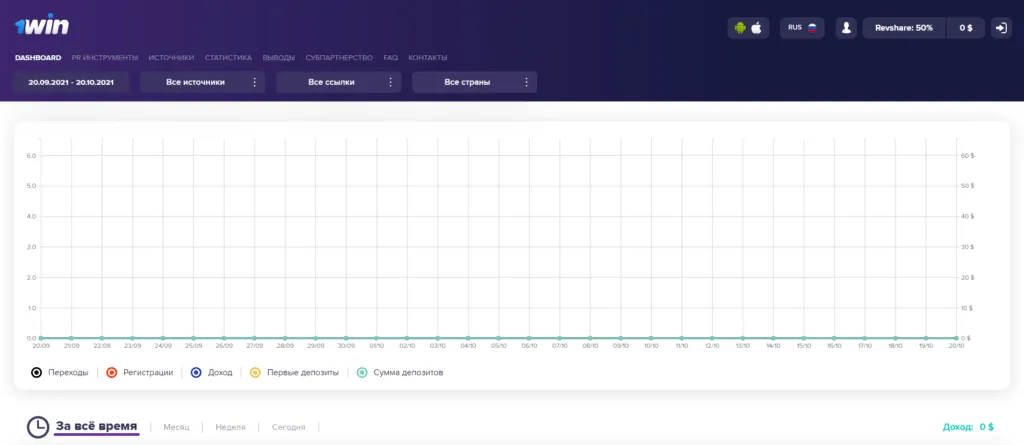Toggle the Первые депозиты chart series
The image size is (1024, 445).
coord(296,372)
